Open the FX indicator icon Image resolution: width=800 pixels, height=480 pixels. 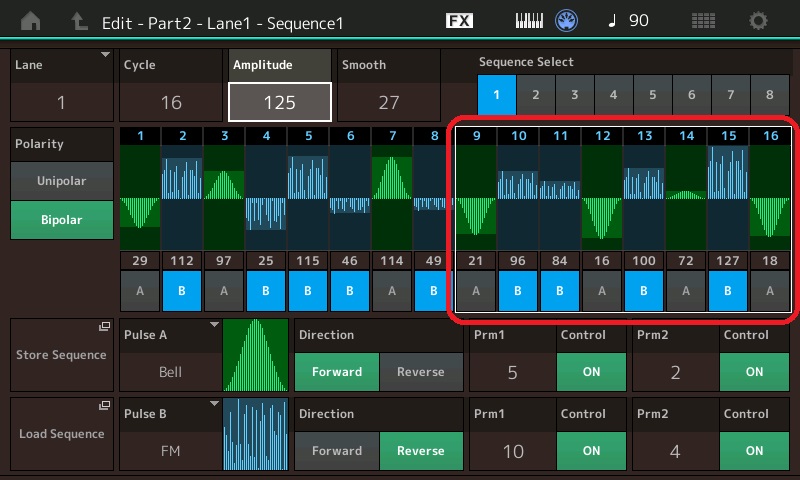459,20
